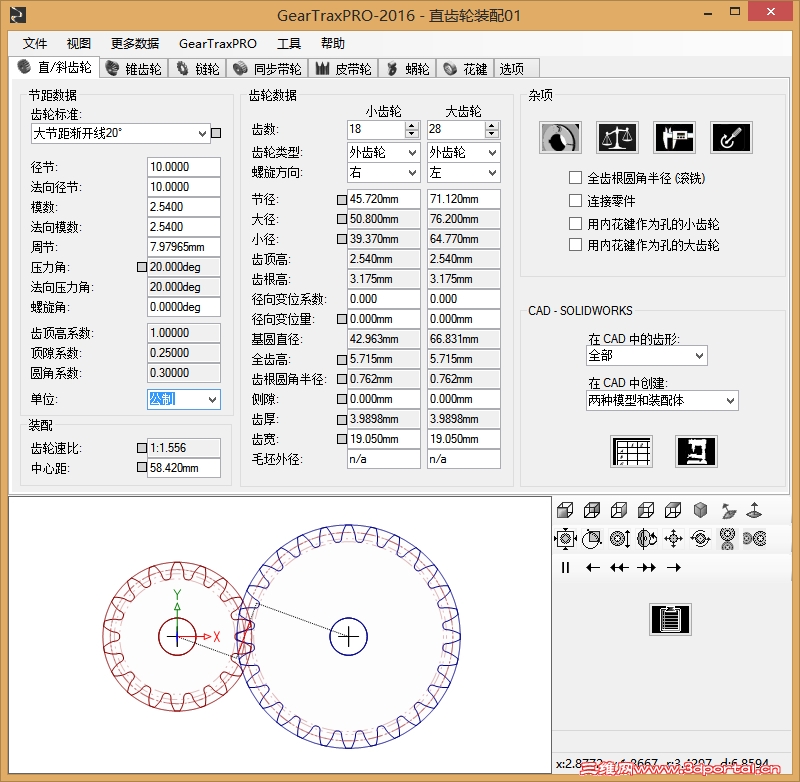Check 用内花键作为孔的小齿轮

coord(576,223)
